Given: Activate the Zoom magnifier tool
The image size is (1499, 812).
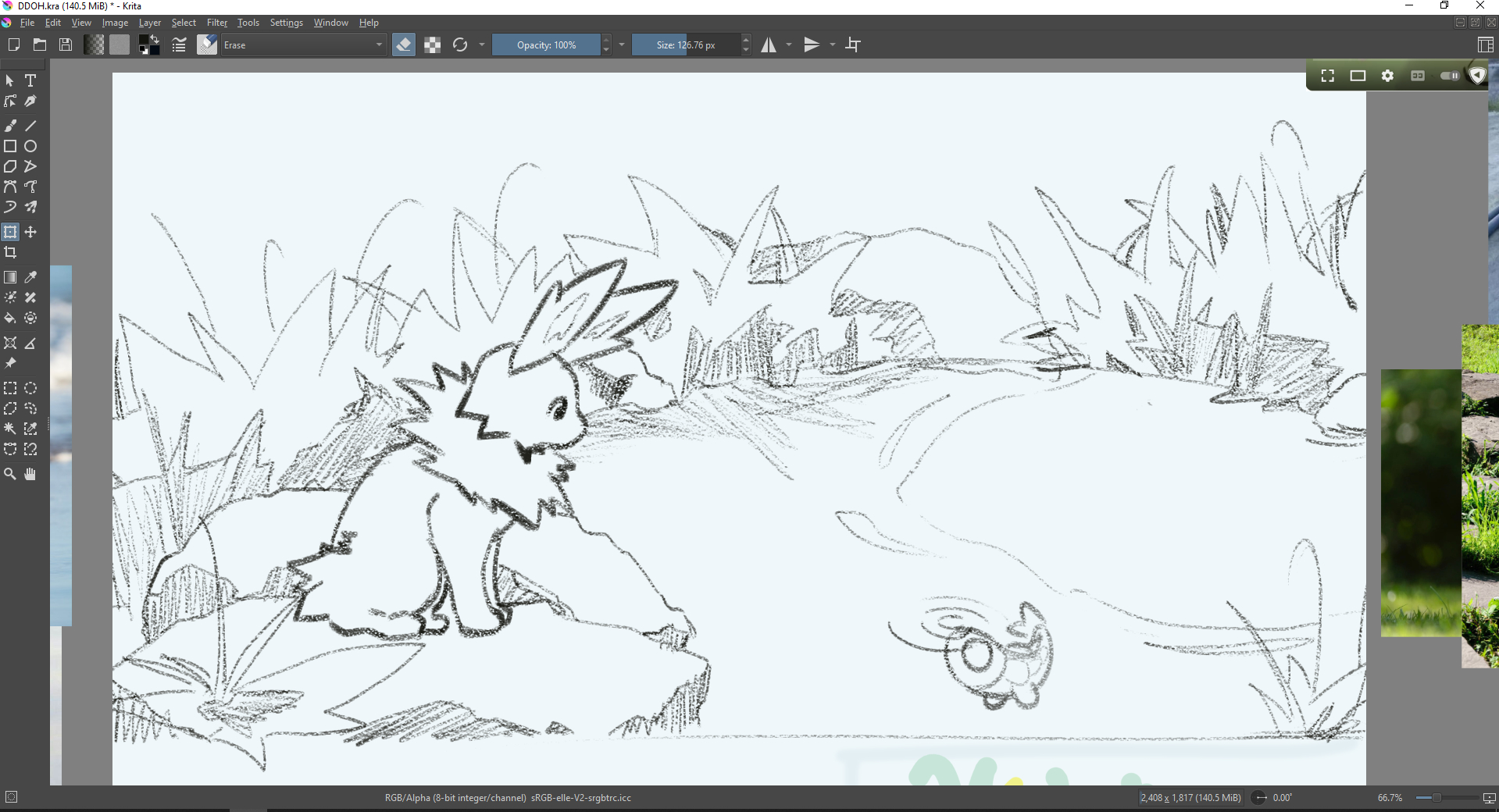Looking at the screenshot, I should coord(10,474).
